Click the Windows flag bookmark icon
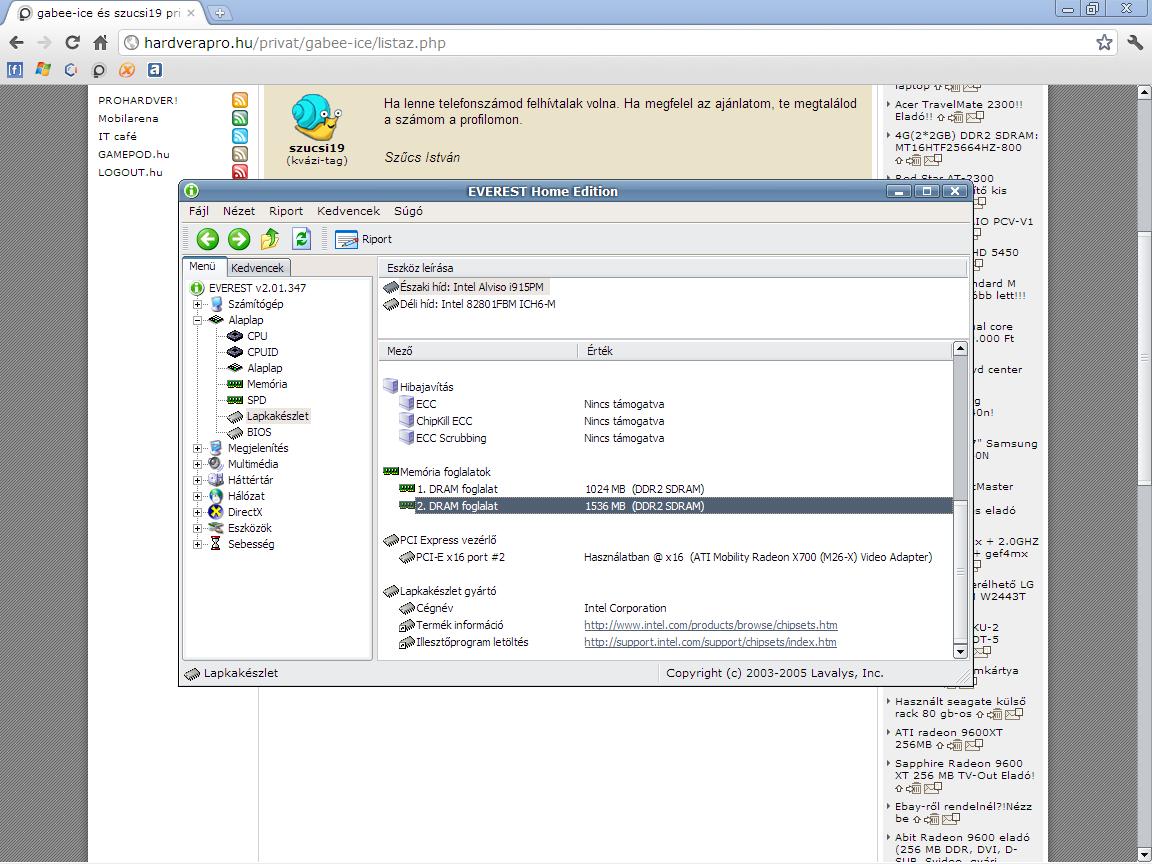This screenshot has height=864, width=1152. click(x=43, y=70)
